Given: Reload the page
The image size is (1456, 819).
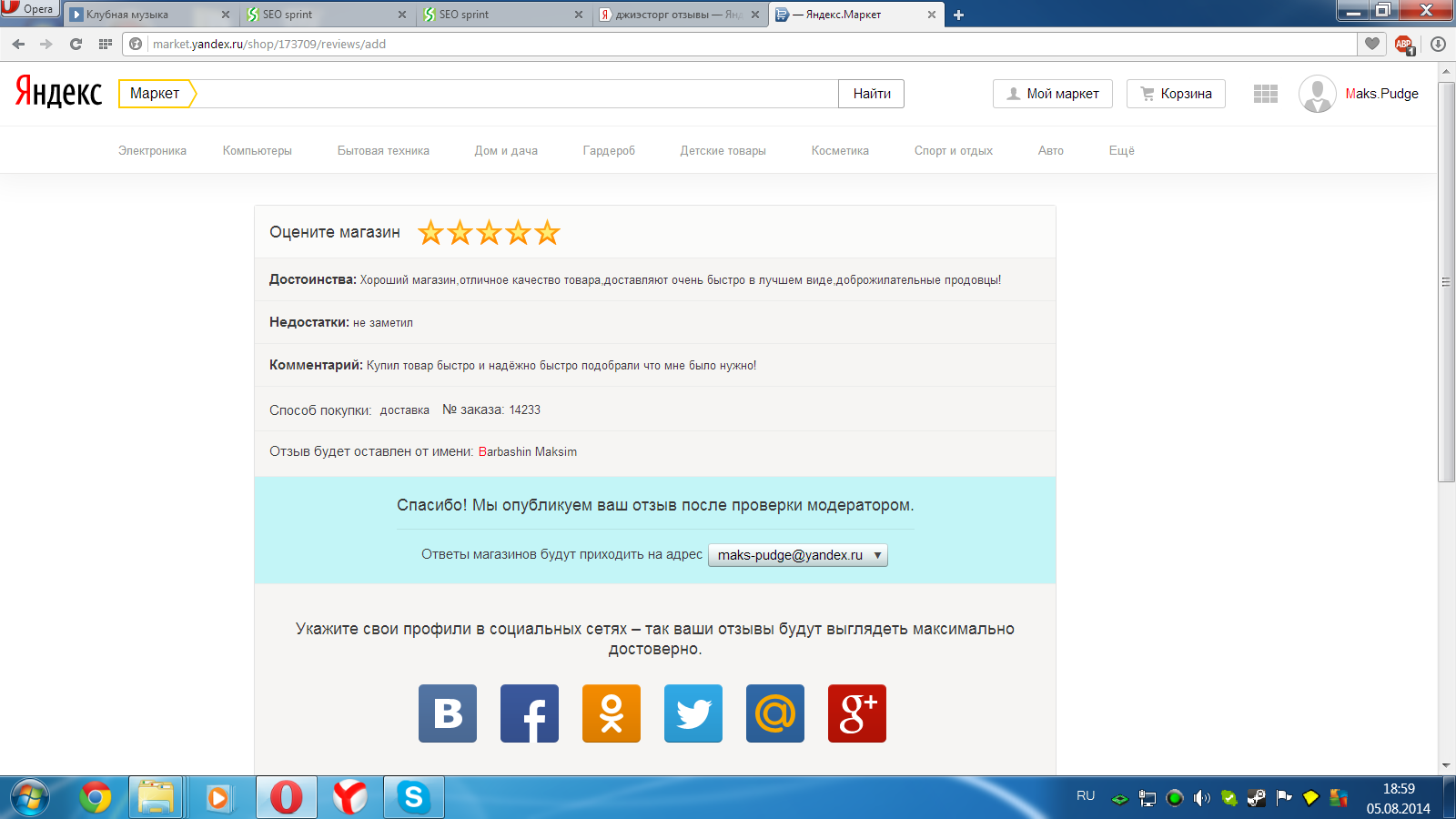Looking at the screenshot, I should point(76,44).
